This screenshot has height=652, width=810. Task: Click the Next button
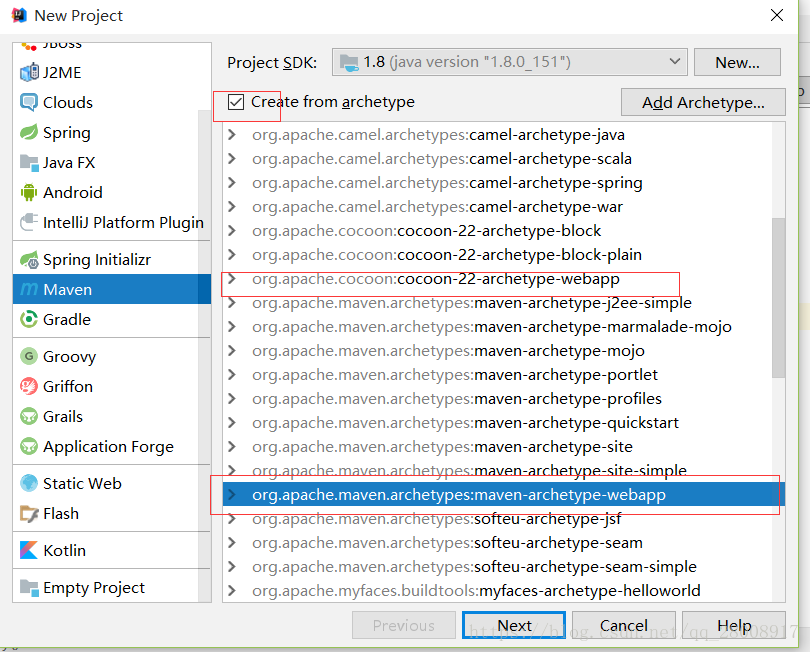(x=514, y=625)
